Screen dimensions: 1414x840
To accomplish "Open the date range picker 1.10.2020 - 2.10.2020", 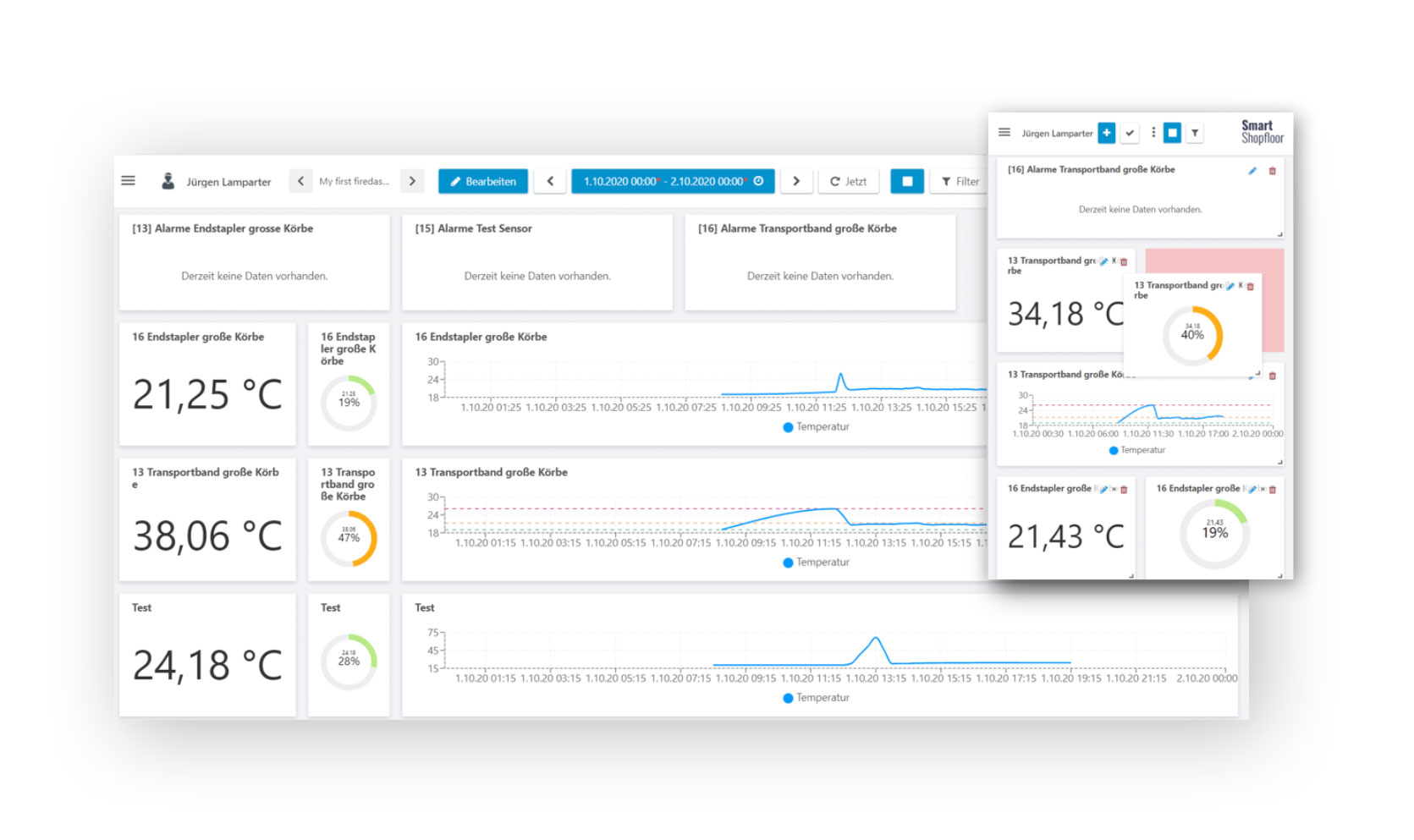I will point(673,181).
